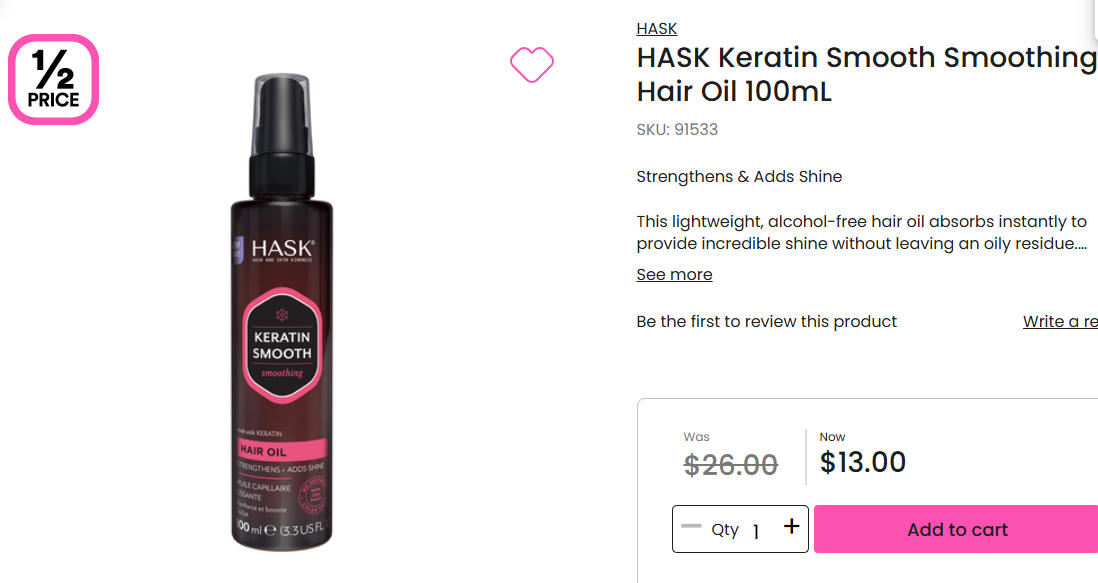The height and width of the screenshot is (583, 1098).
Task: View the HASK hair oil product image
Action: [282, 311]
